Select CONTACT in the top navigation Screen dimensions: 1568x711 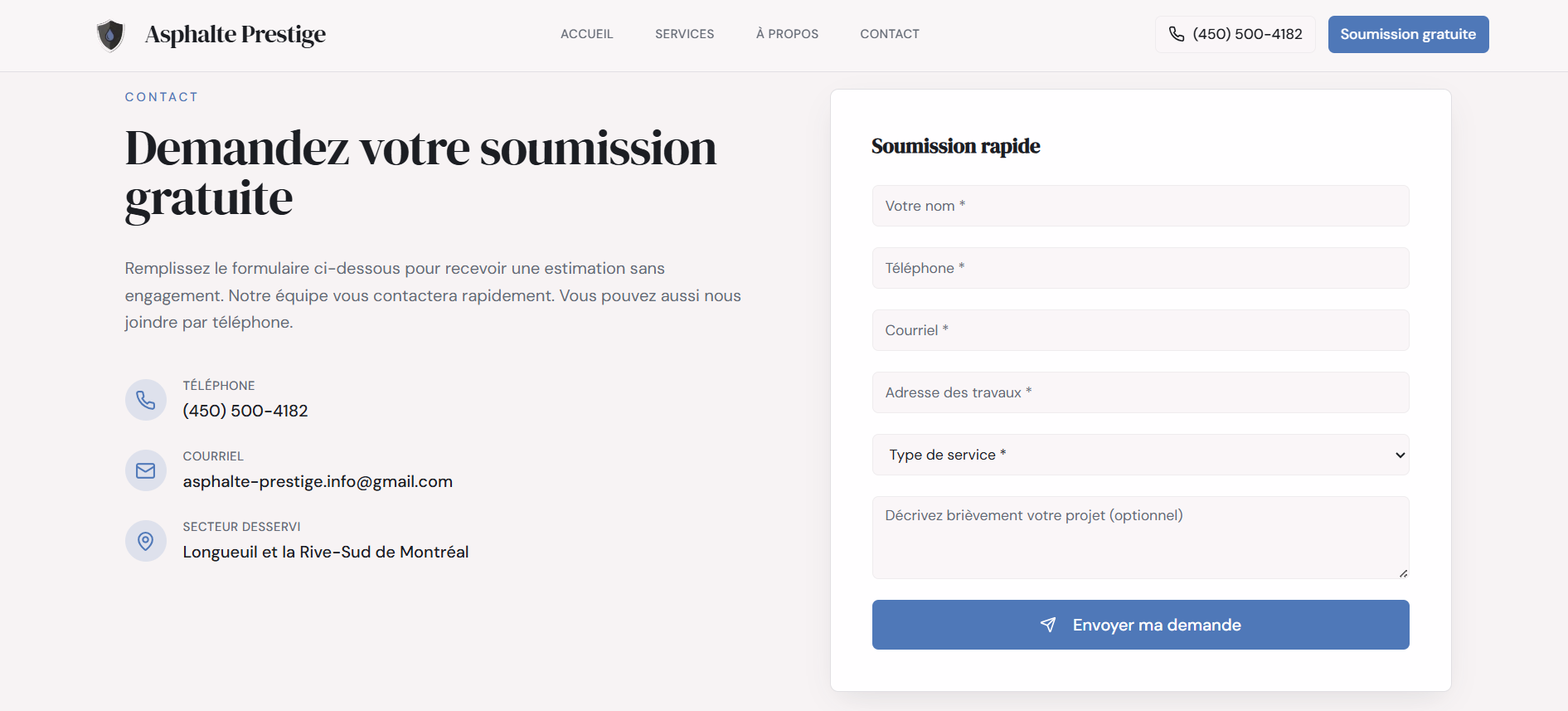tap(890, 34)
